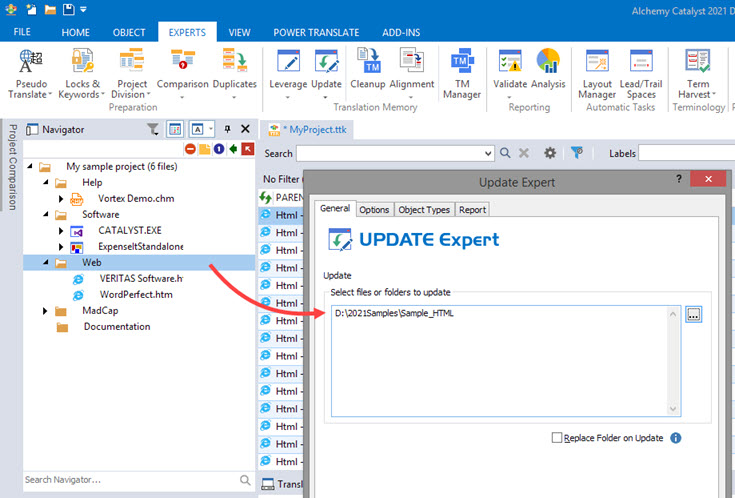Collapse the Software folder
Image resolution: width=735 pixels, height=498 pixels.
coord(46,215)
